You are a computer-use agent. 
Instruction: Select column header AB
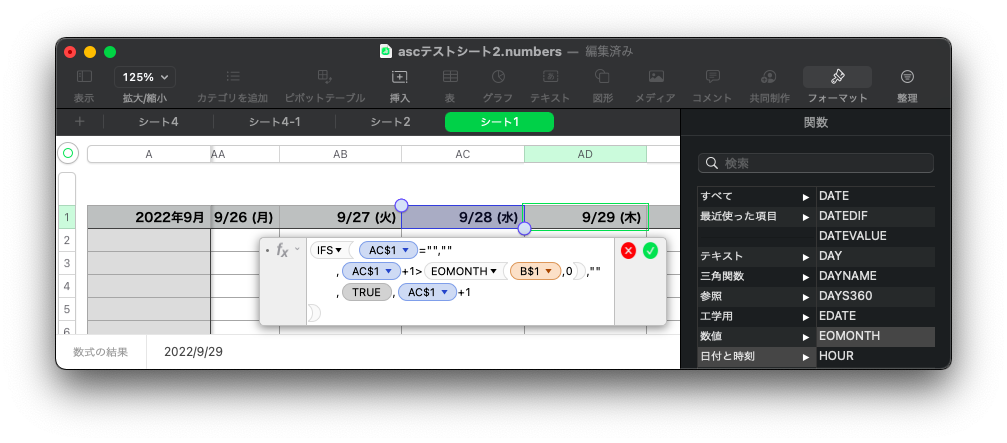tap(340, 154)
